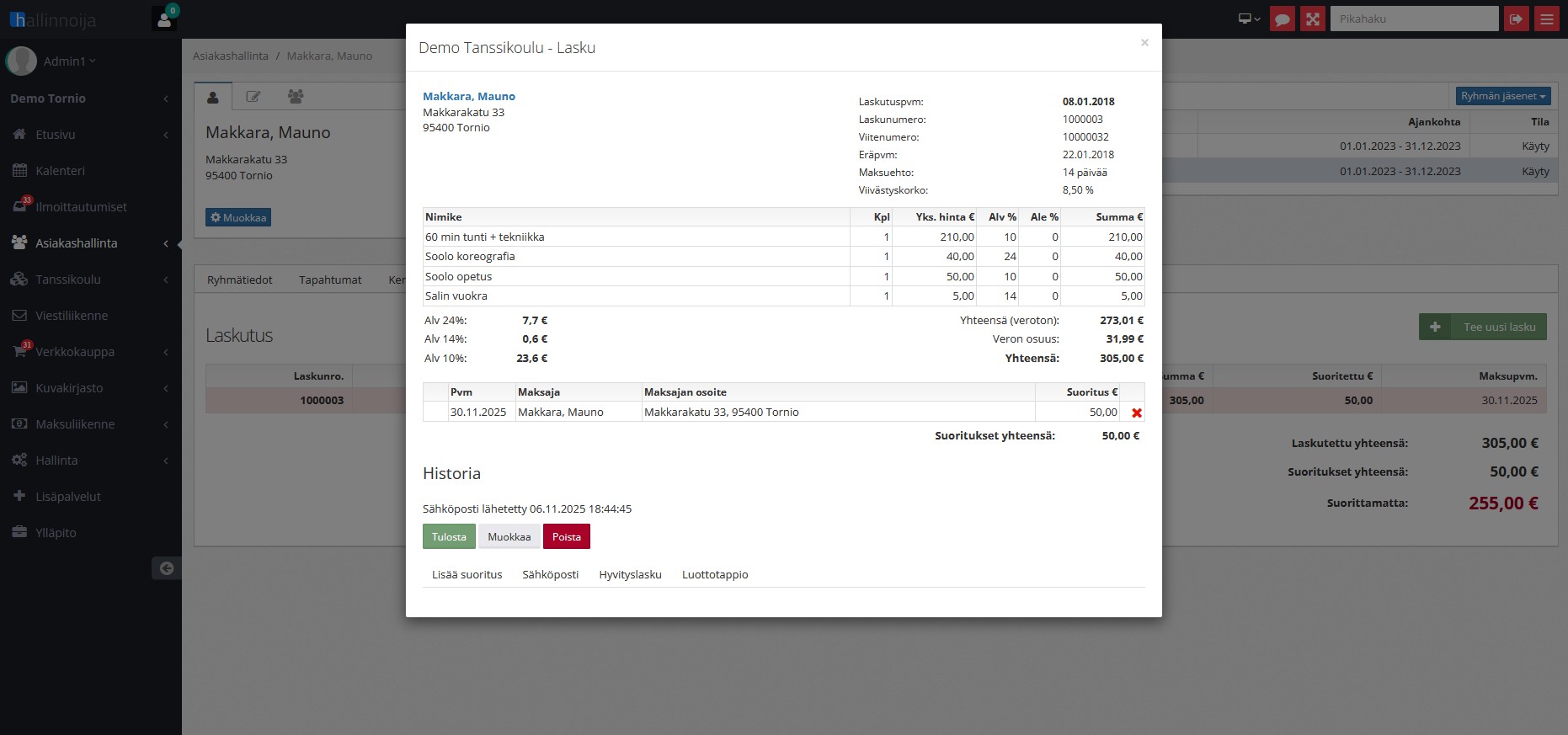This screenshot has height=735, width=1568.
Task: Open the Makkara, Mauno customer link
Action: tap(468, 96)
